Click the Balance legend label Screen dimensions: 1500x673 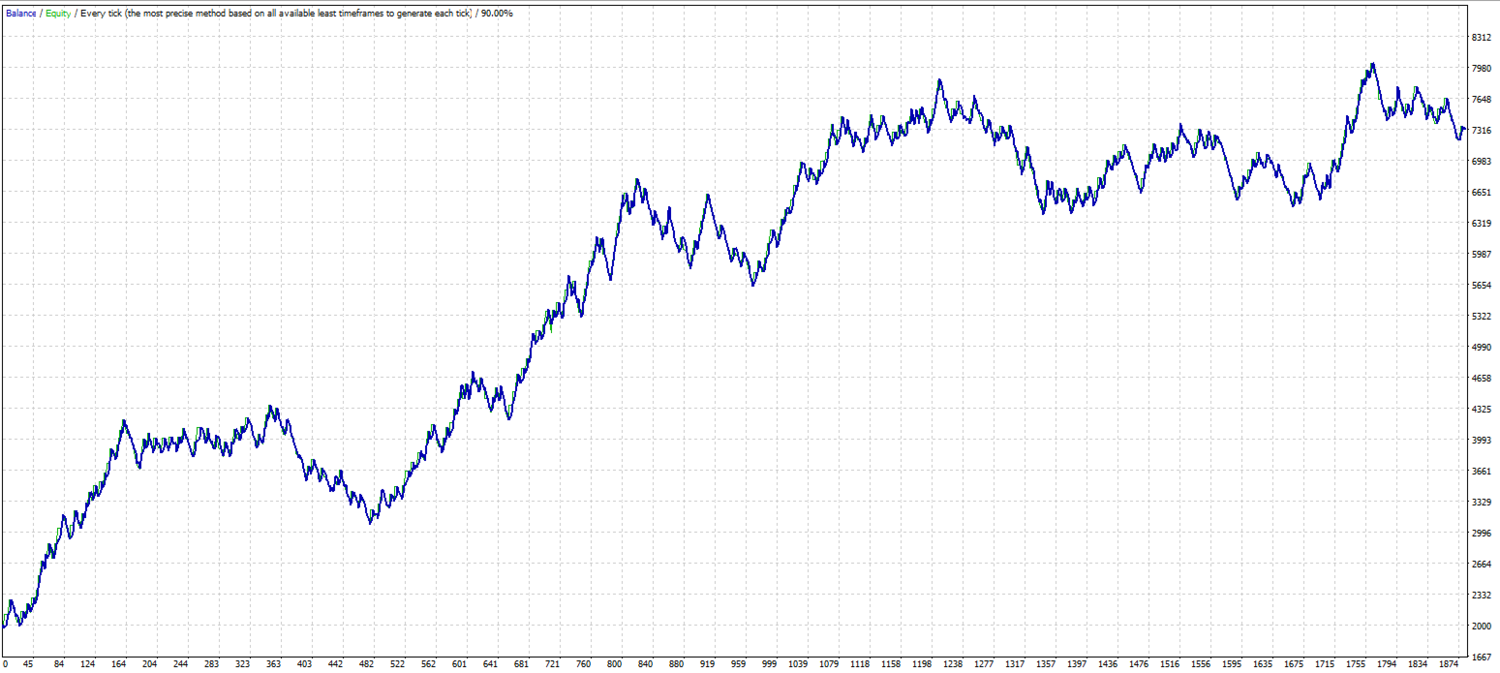pos(21,14)
